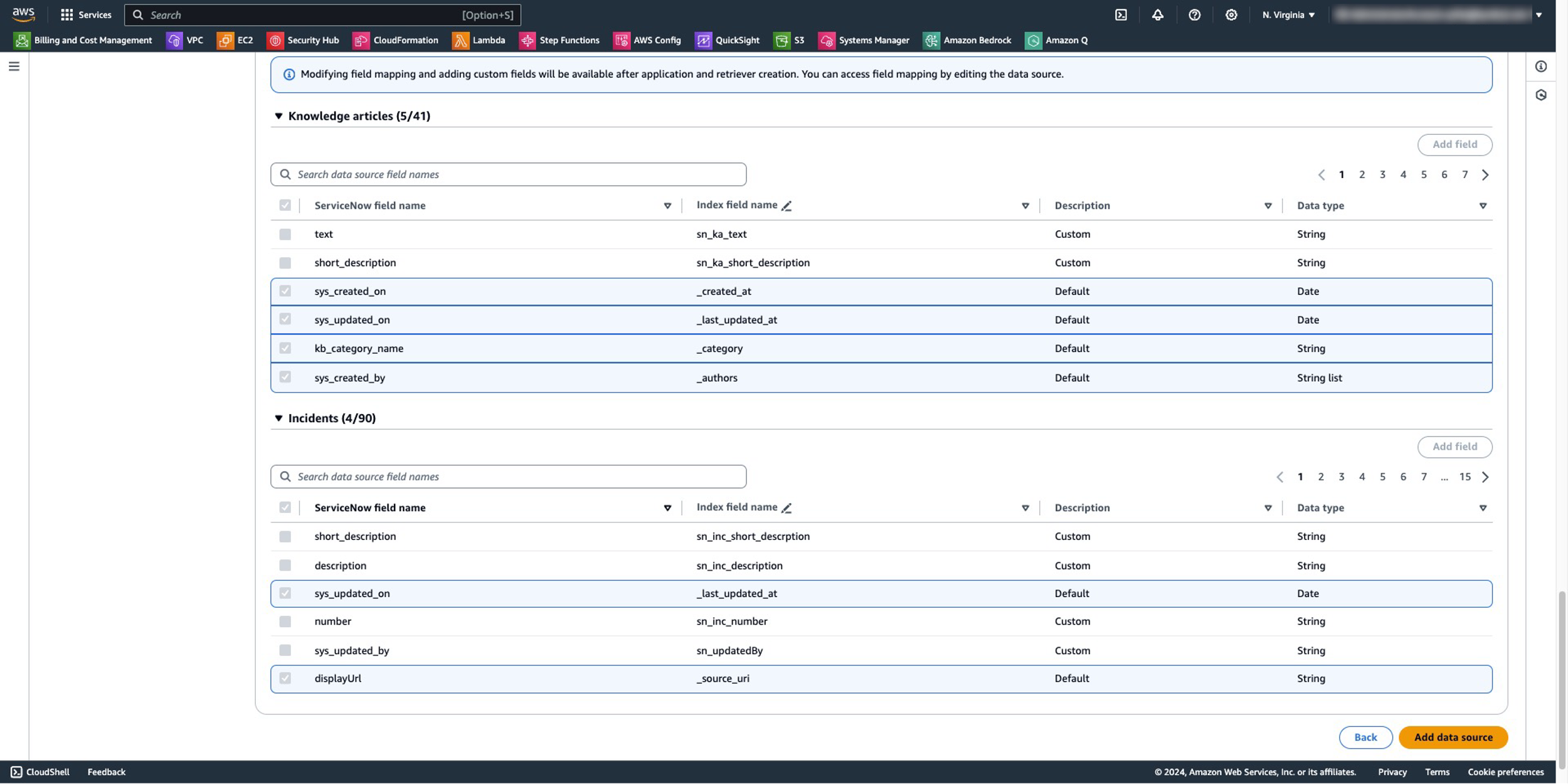Image resolution: width=1568 pixels, height=784 pixels.
Task: Open Amazon Bedrock shortcut icon
Action: (931, 40)
